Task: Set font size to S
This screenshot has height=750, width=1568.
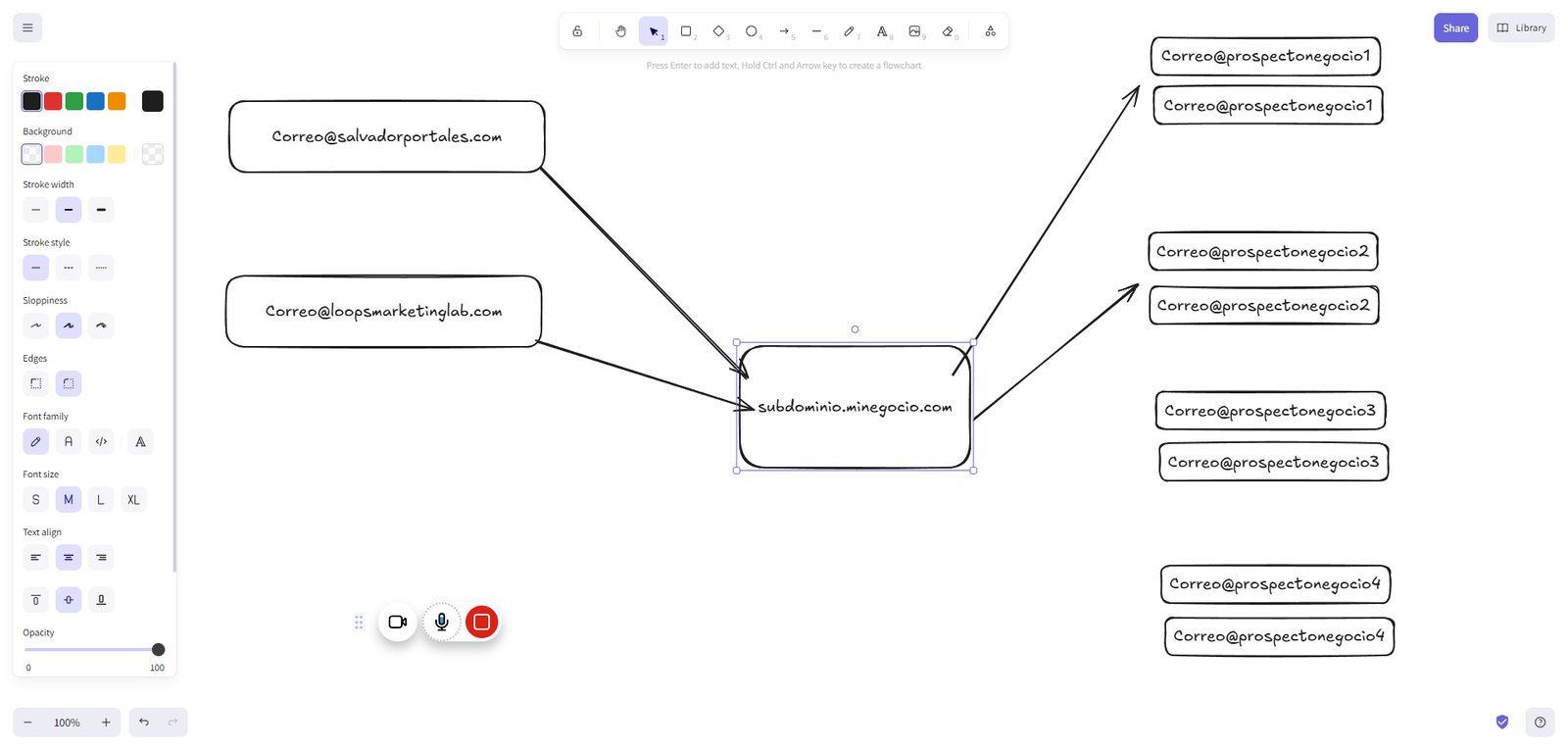Action: [36, 499]
